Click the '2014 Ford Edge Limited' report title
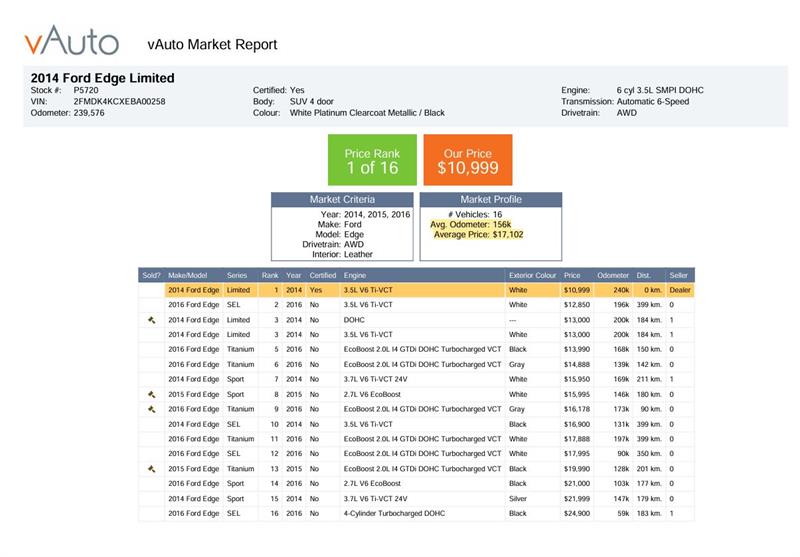This screenshot has width=800, height=557. point(103,78)
